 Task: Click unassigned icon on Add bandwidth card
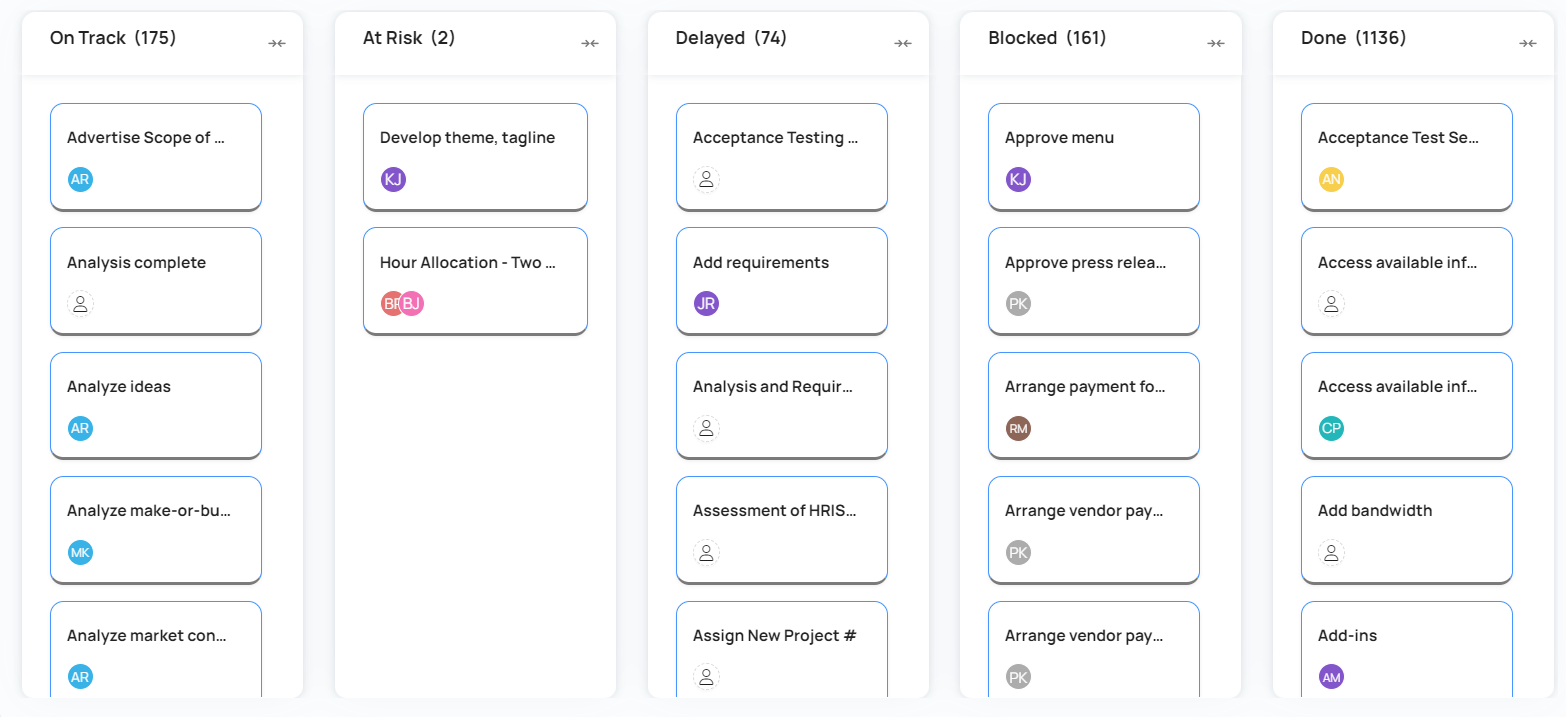coord(1331,553)
